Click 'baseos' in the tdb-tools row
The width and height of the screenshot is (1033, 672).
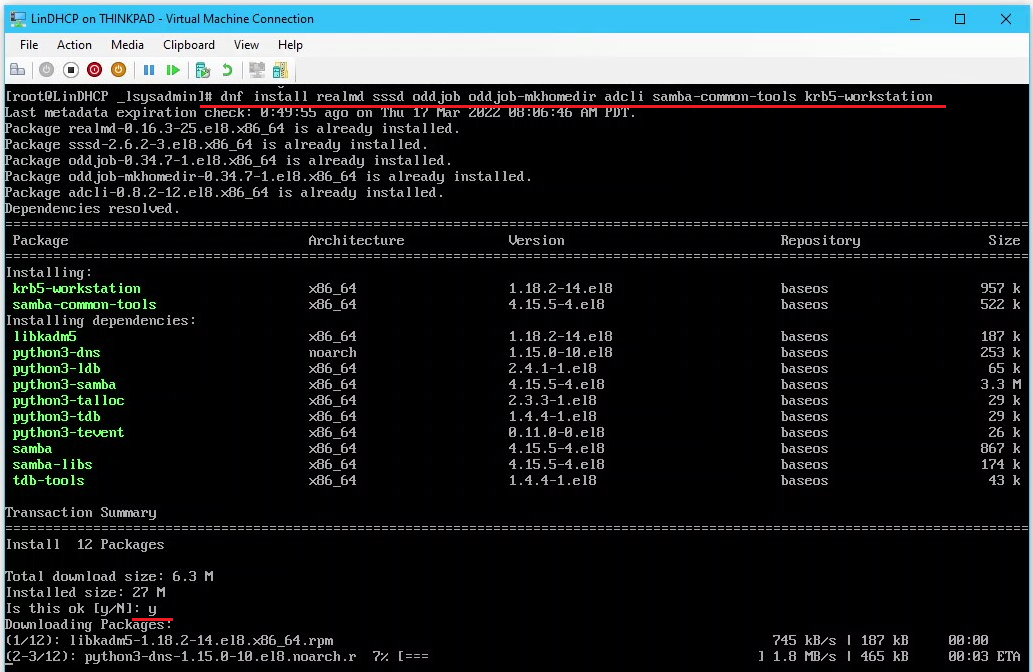coord(804,481)
